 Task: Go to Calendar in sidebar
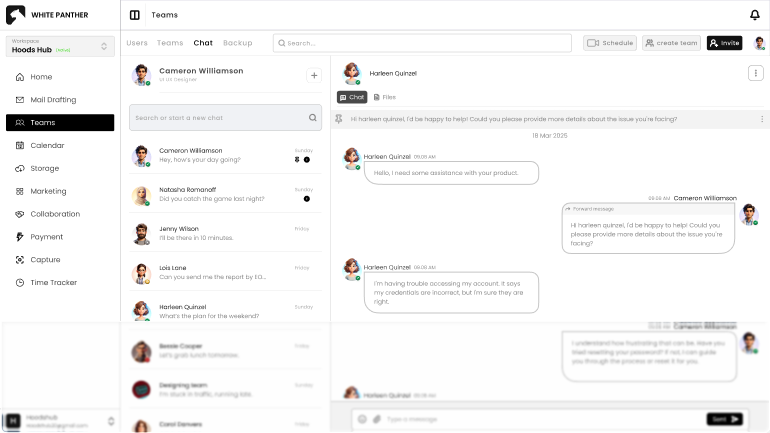[x=47, y=145]
